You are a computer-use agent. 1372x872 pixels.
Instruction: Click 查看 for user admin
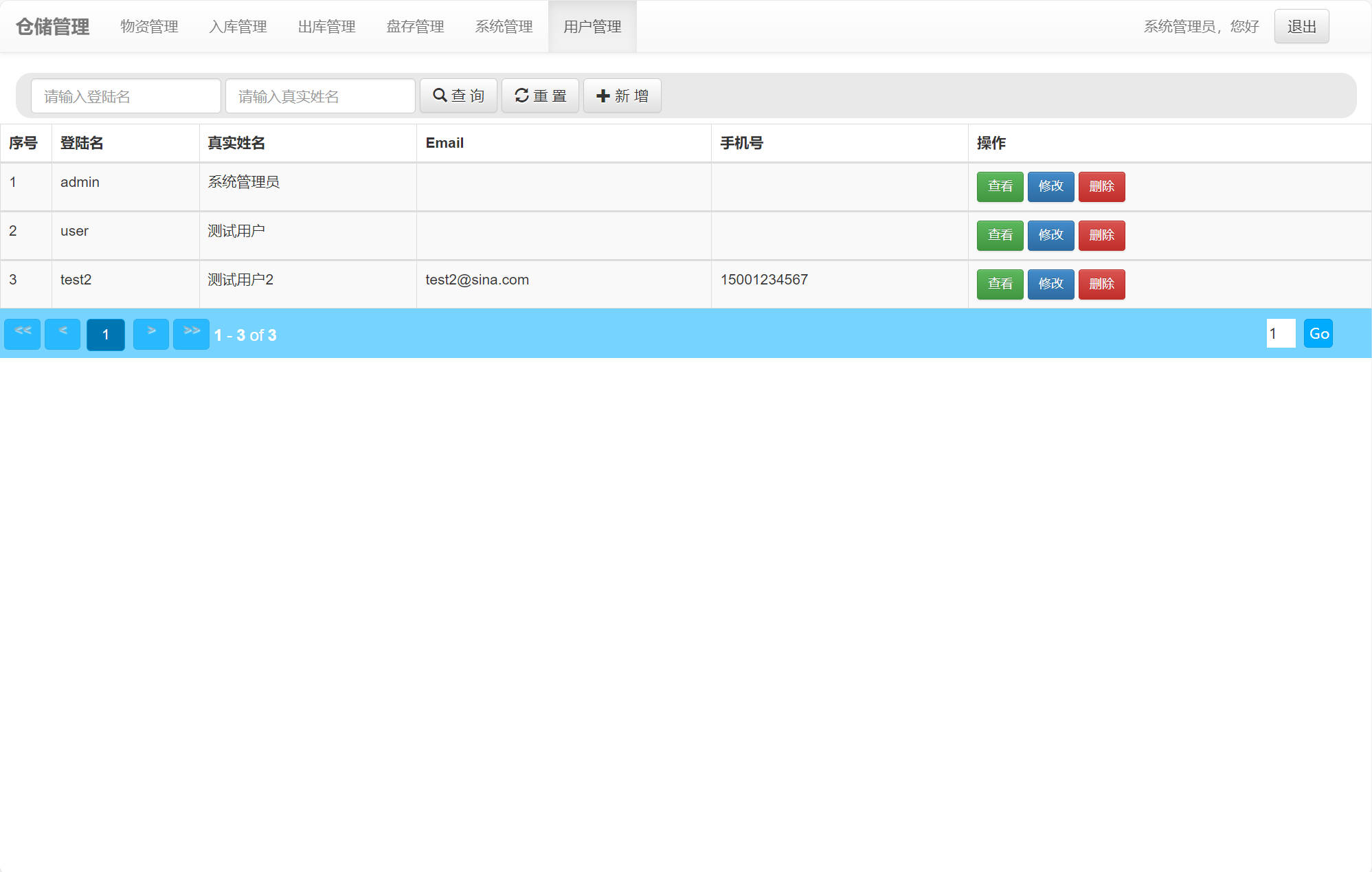coord(1000,186)
